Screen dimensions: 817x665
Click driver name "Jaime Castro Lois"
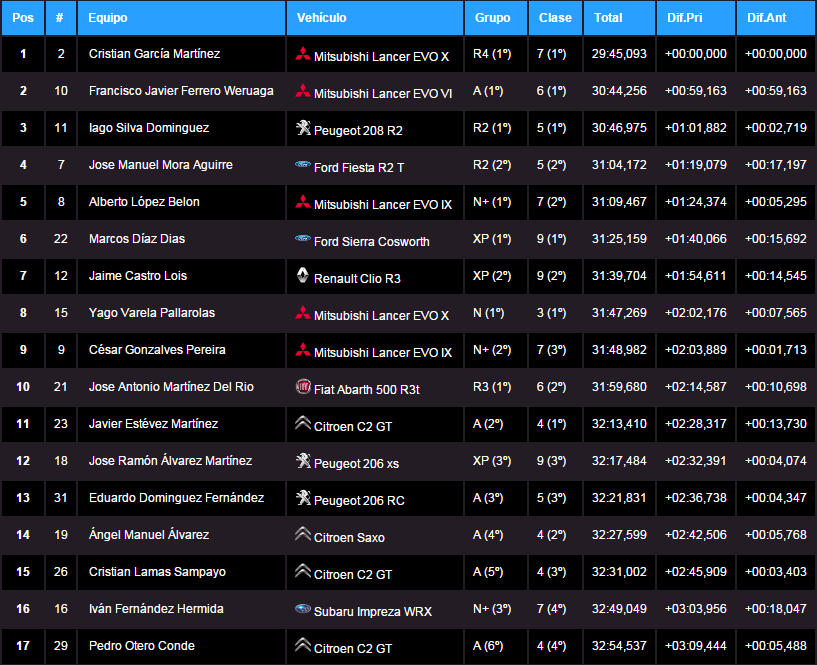[x=138, y=276]
